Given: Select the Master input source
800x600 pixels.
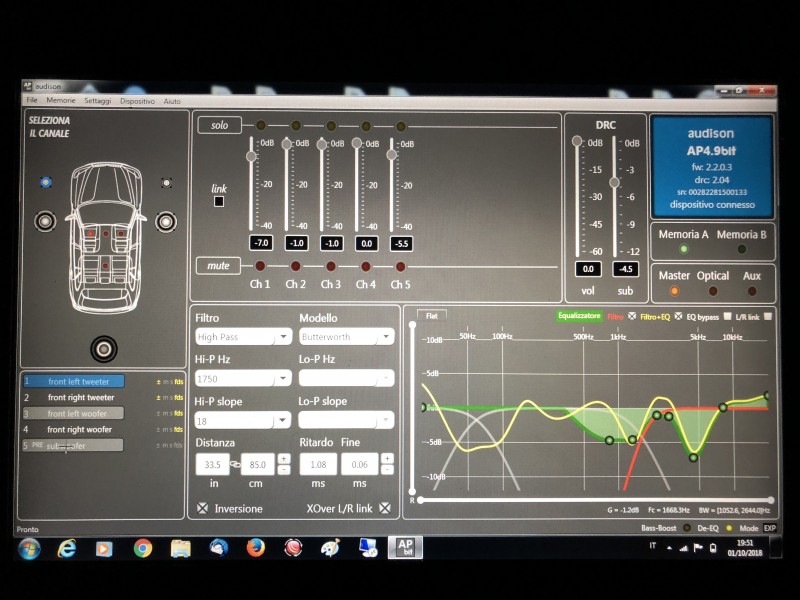Looking at the screenshot, I should tap(674, 291).
